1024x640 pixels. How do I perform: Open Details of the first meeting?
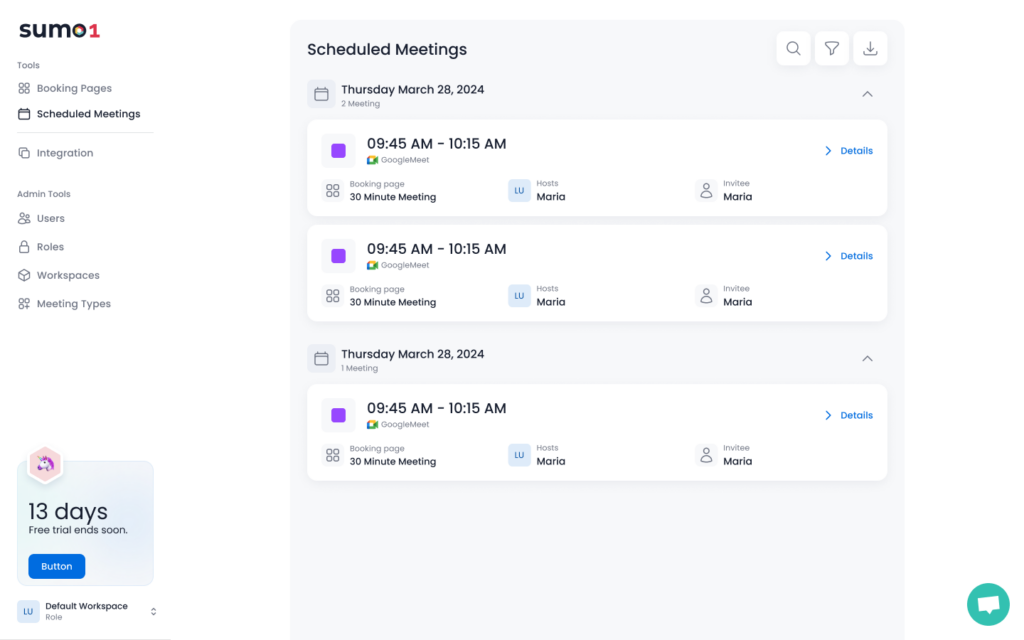848,151
